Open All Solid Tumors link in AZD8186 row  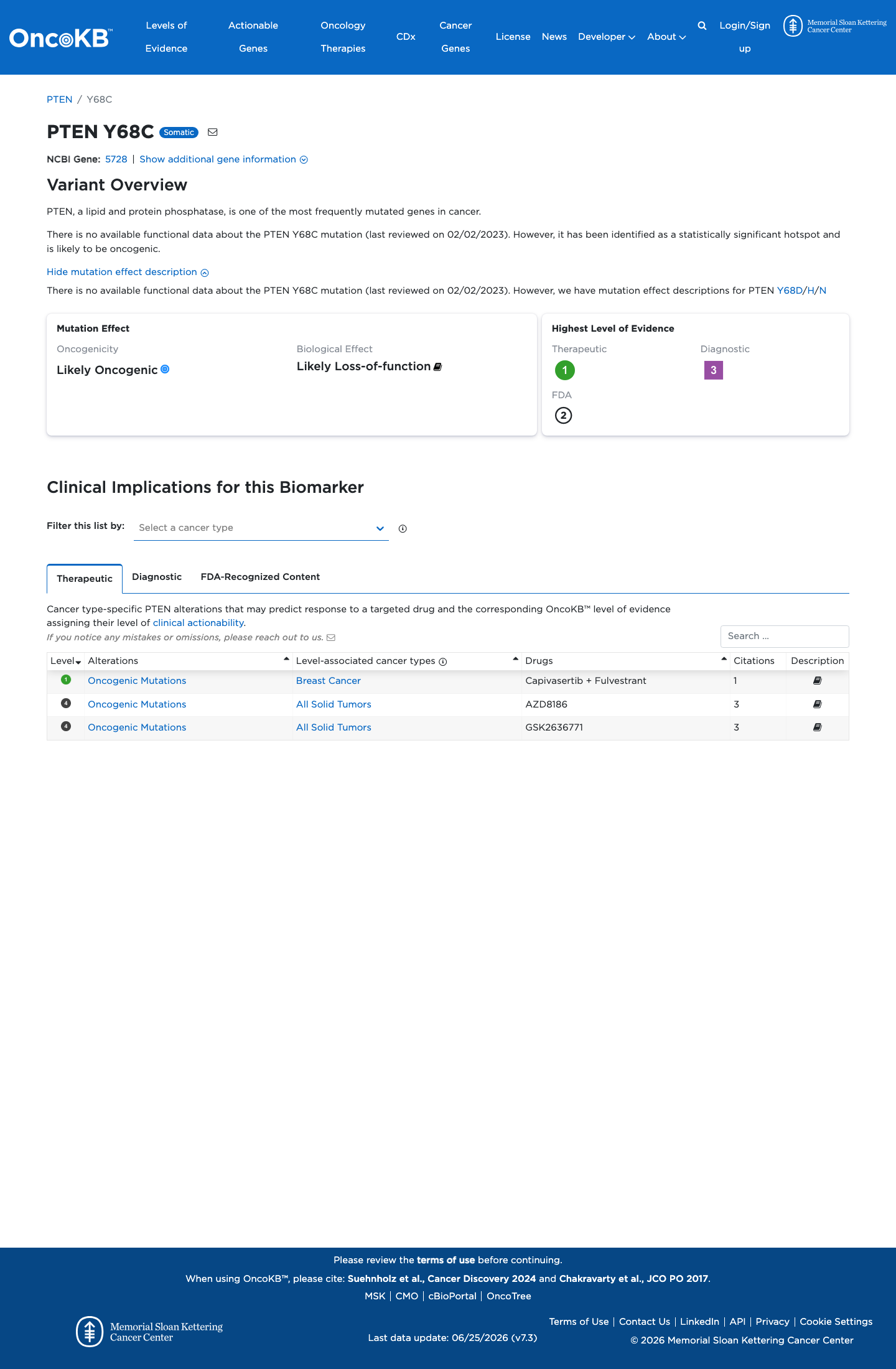coord(334,704)
